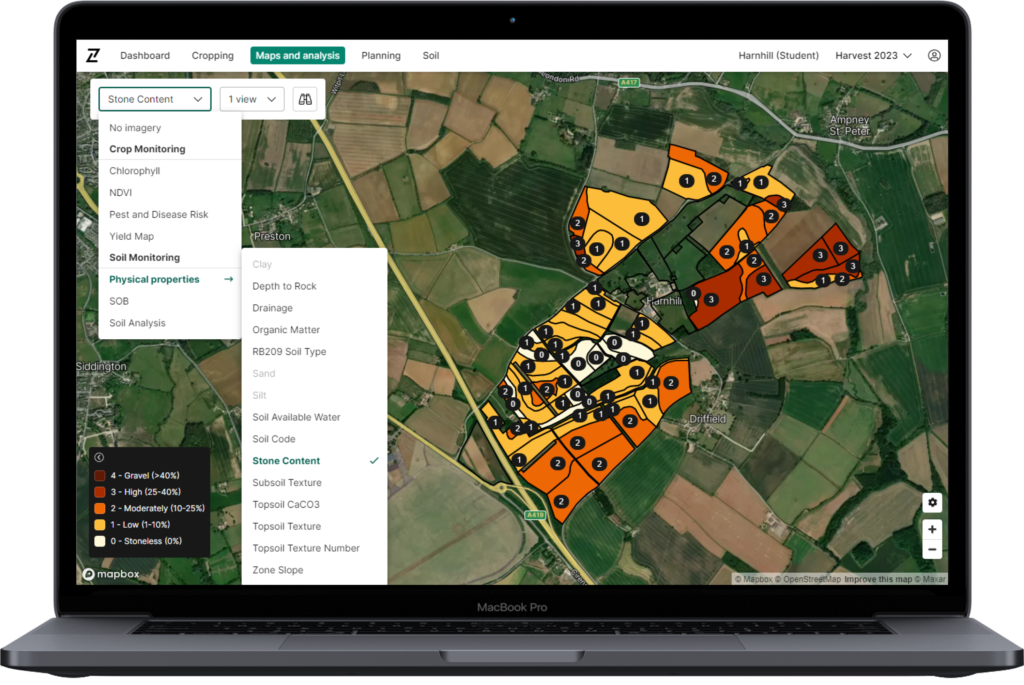Click the binoculars search icon

pyautogui.click(x=305, y=99)
